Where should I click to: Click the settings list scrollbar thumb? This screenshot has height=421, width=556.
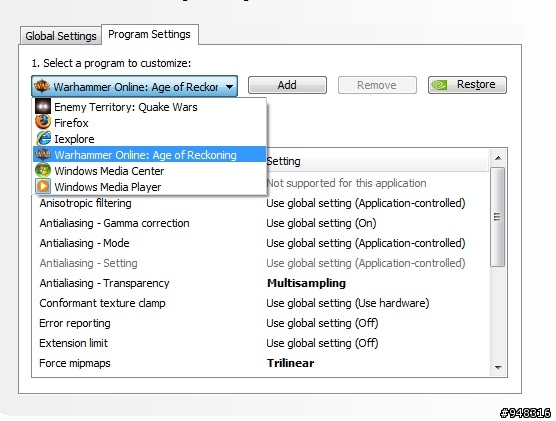click(x=498, y=217)
